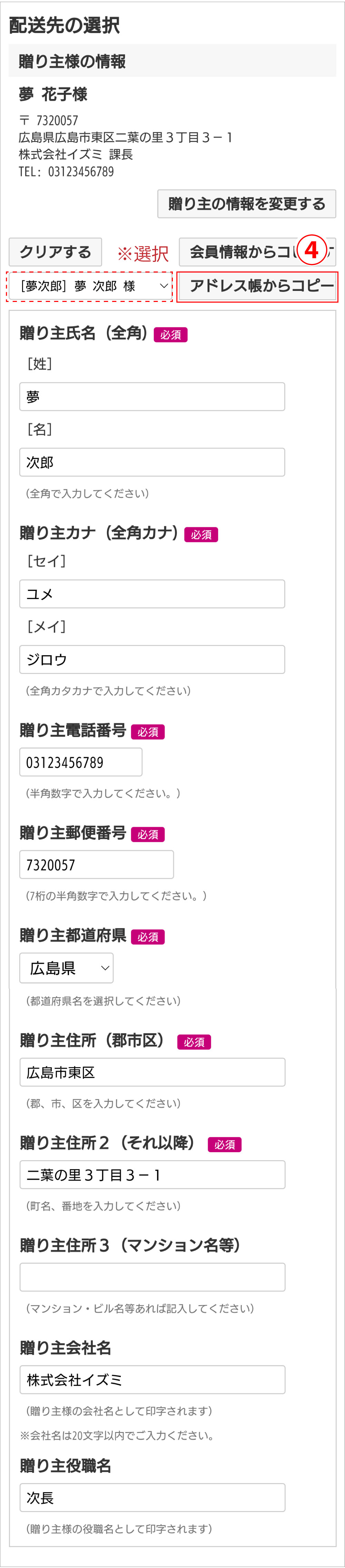Click the 贈り主会社名 field with 株式会社イズミ

coord(152,1380)
